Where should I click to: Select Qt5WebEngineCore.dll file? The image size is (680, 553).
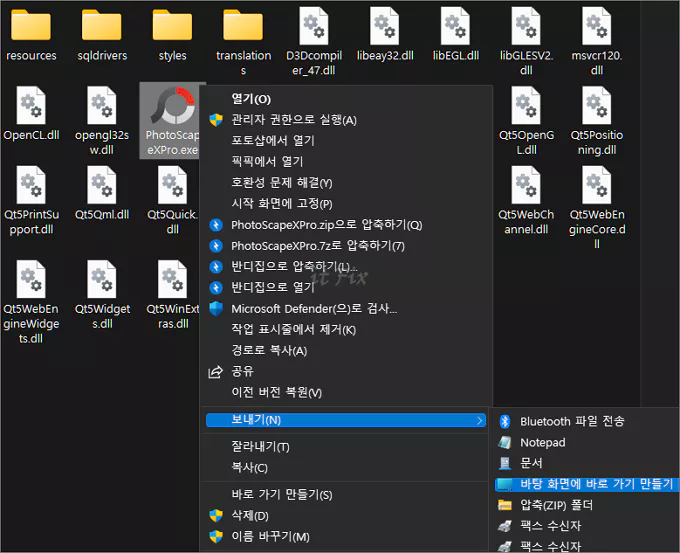597,208
